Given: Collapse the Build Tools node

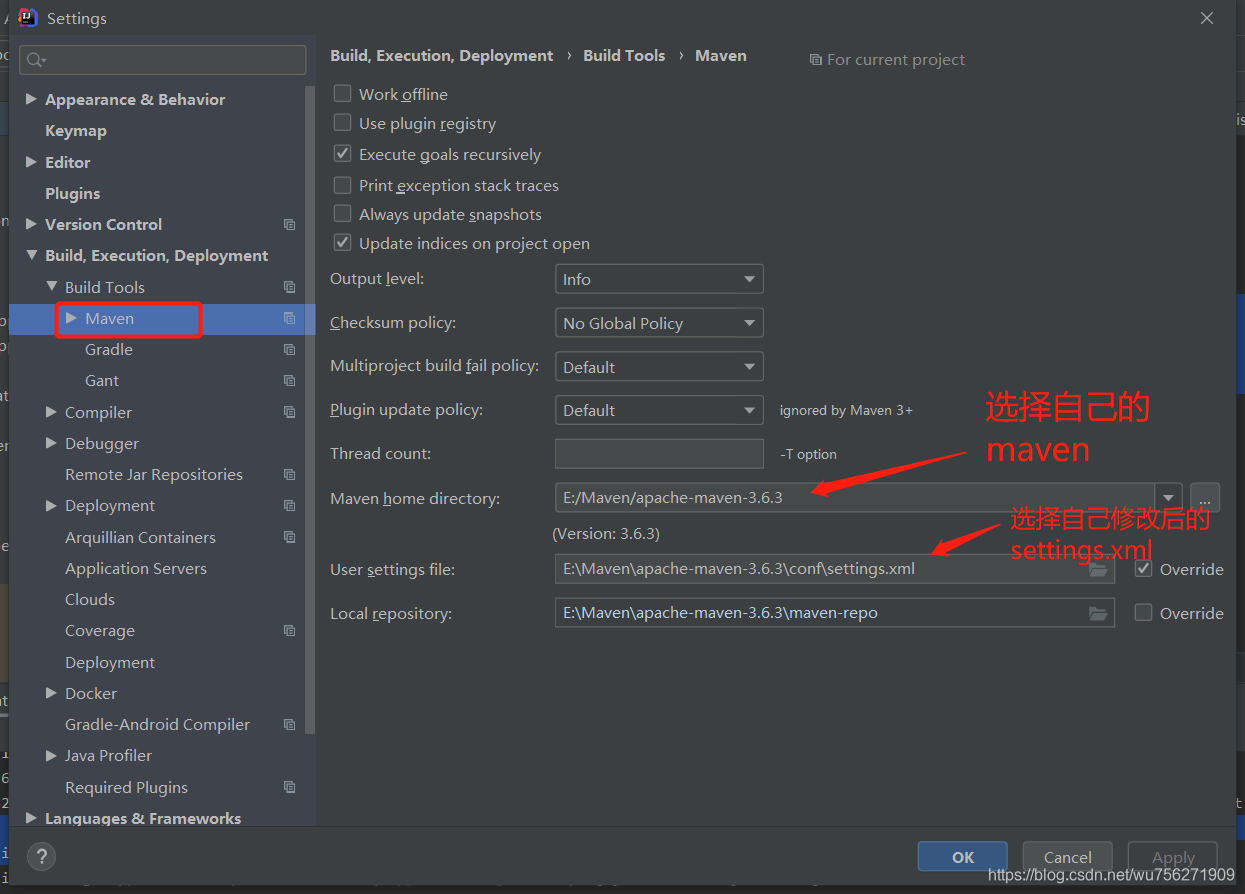Looking at the screenshot, I should point(51,287).
